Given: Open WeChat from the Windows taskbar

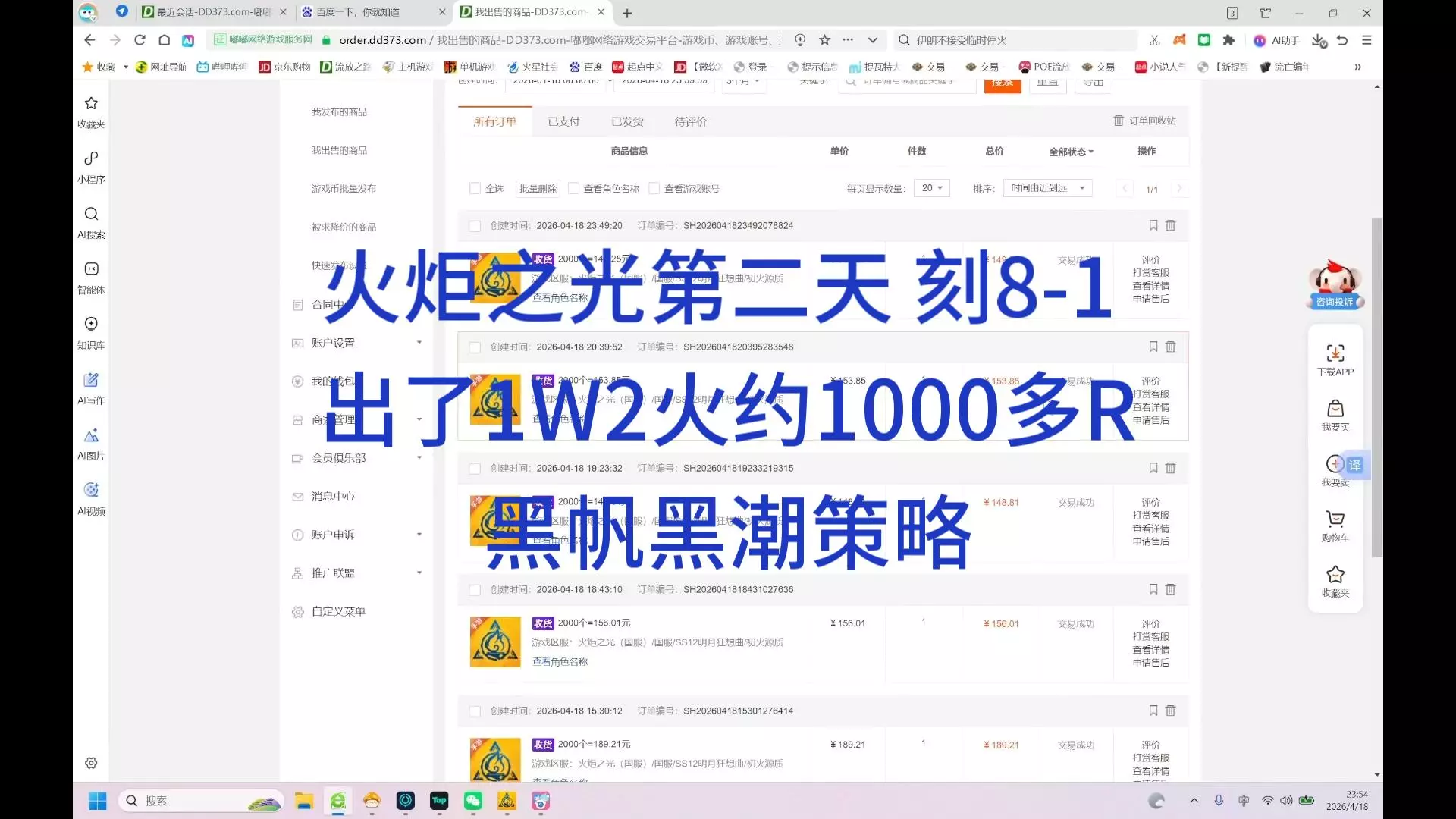Looking at the screenshot, I should (x=473, y=801).
